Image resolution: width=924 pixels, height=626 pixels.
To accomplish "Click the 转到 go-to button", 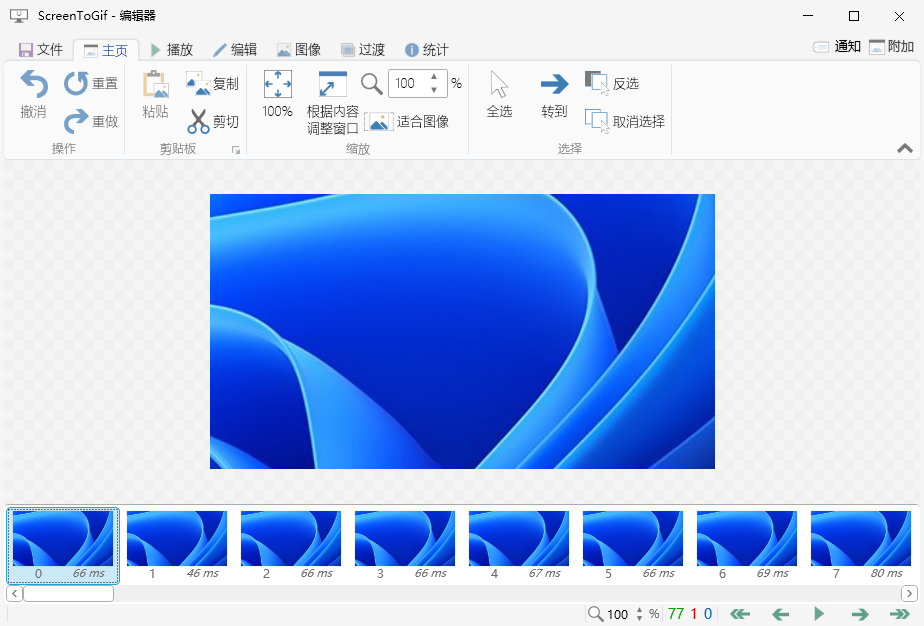I will (553, 95).
